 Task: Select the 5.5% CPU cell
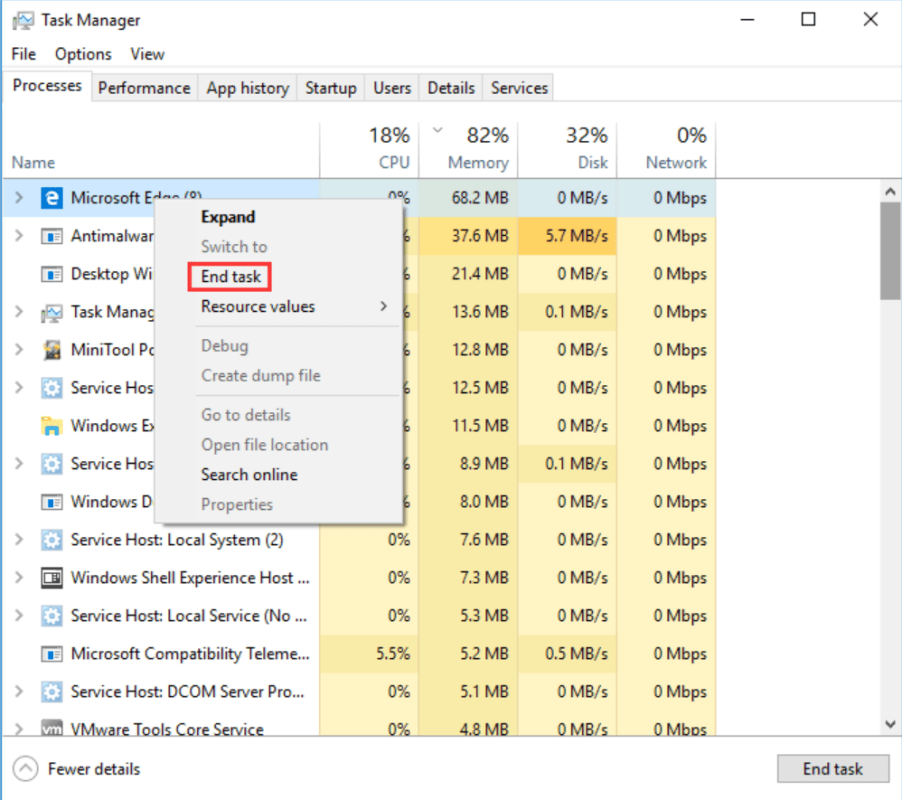coord(369,653)
